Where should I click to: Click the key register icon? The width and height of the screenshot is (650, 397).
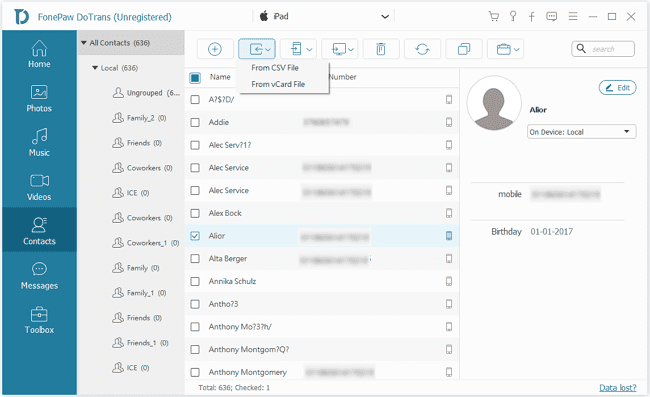(513, 17)
